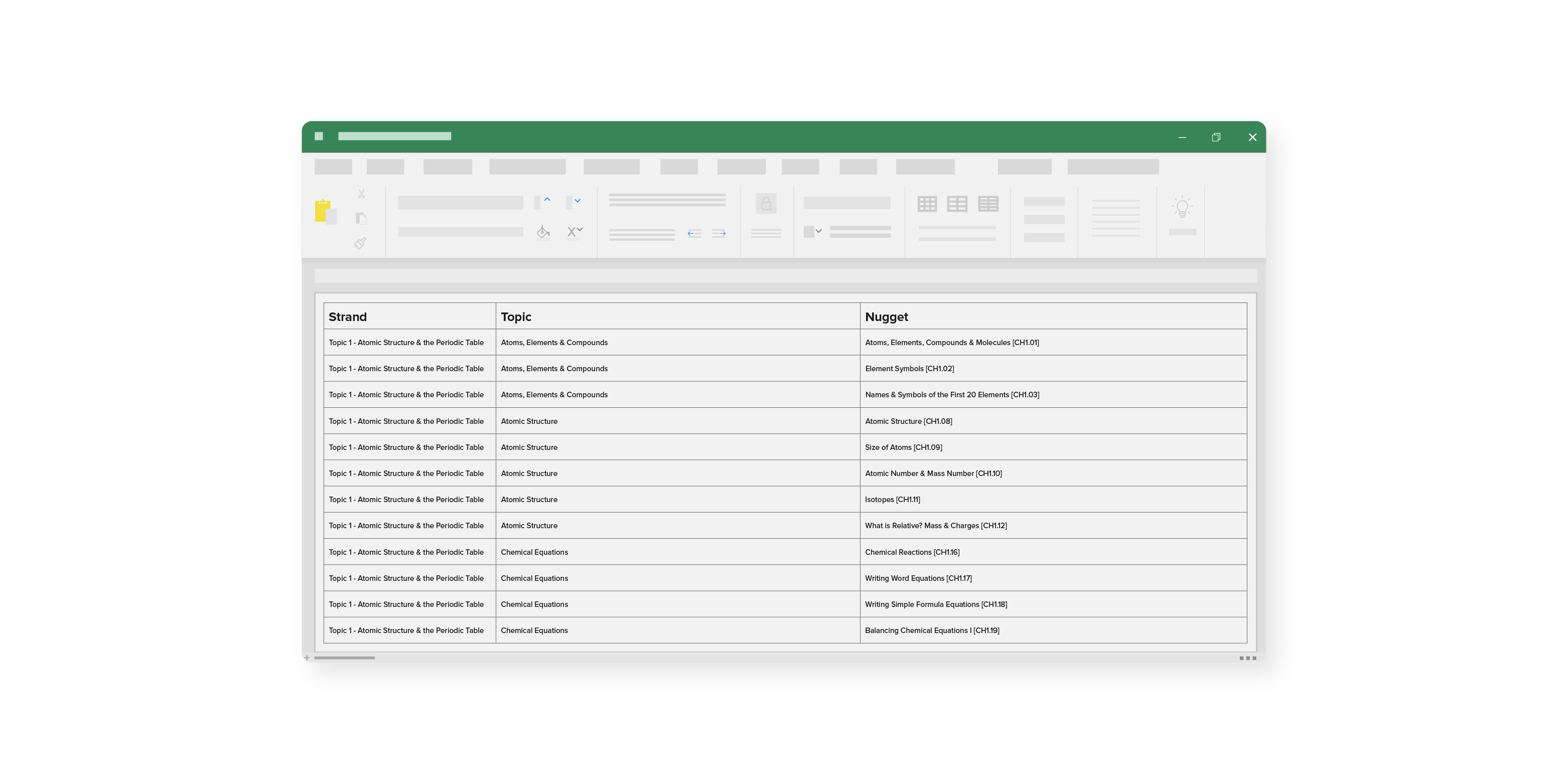
Task: Click the lightbulb ideas icon
Action: tap(1182, 207)
